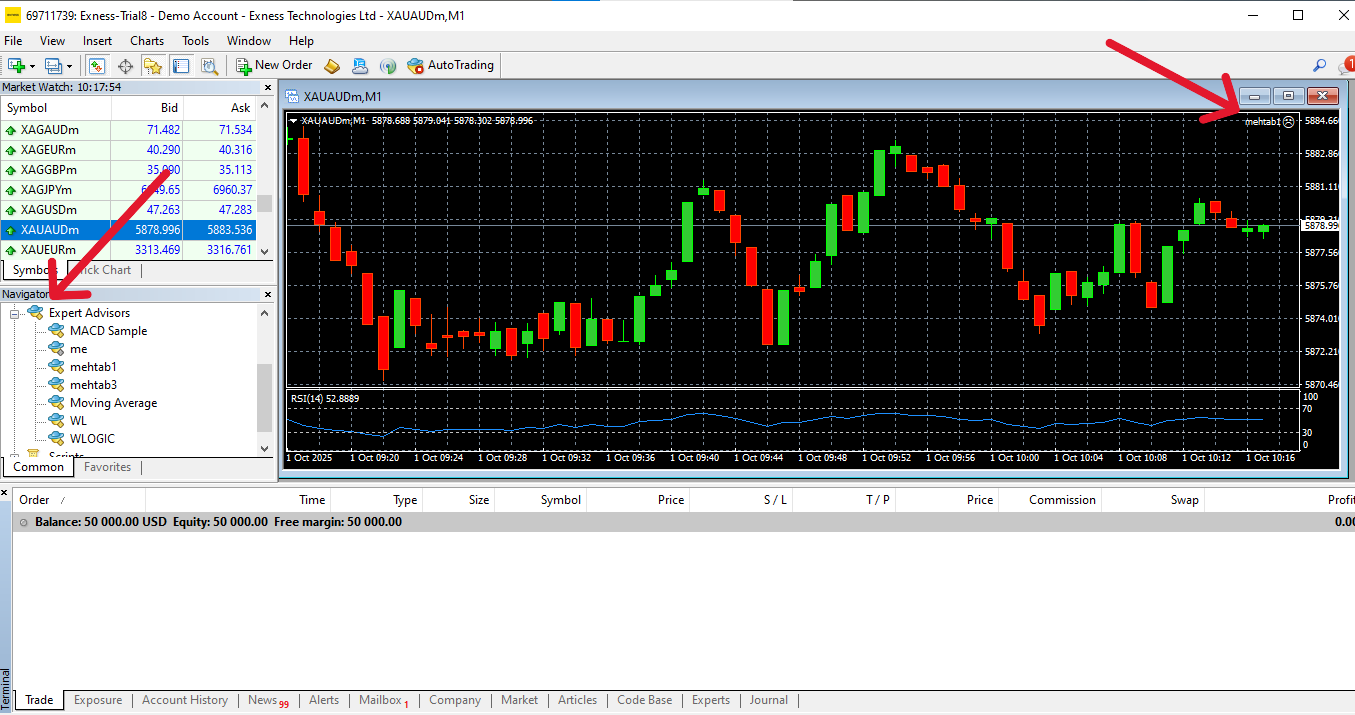Click the Navigator panel scrollbar down arrow
The width and height of the screenshot is (1355, 715).
point(265,449)
